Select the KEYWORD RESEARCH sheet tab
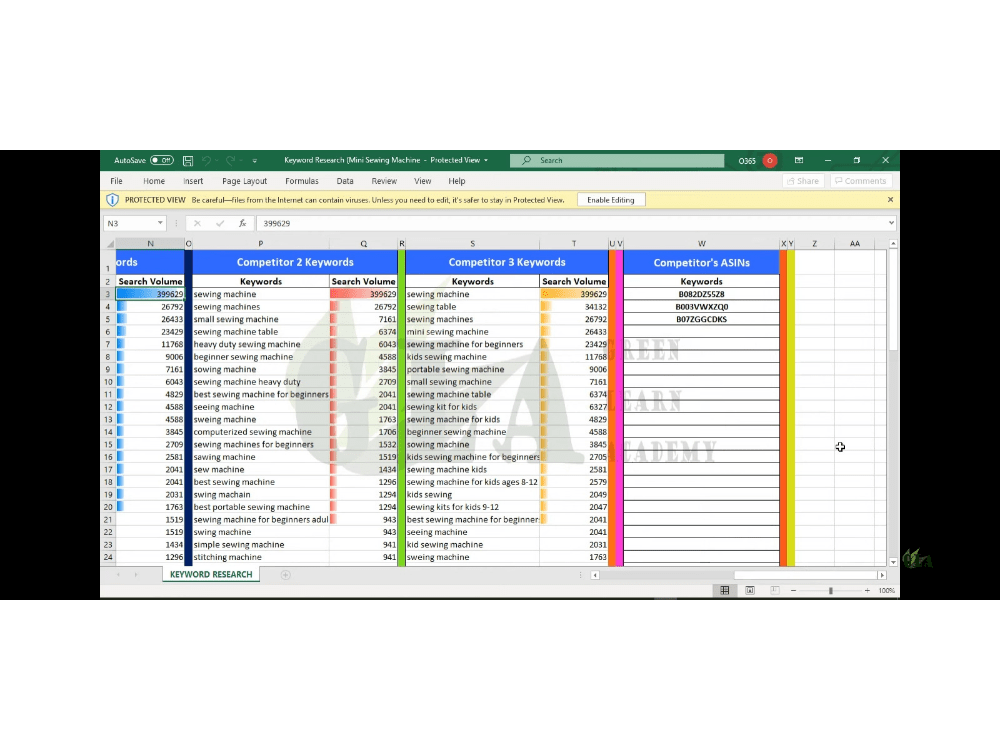The width and height of the screenshot is (1000, 750). [x=211, y=575]
